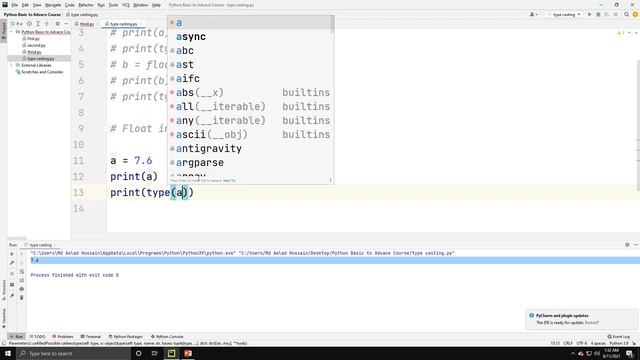
Task: Choose 'ascii(__obj)' builtins suggestion
Action: point(250,134)
